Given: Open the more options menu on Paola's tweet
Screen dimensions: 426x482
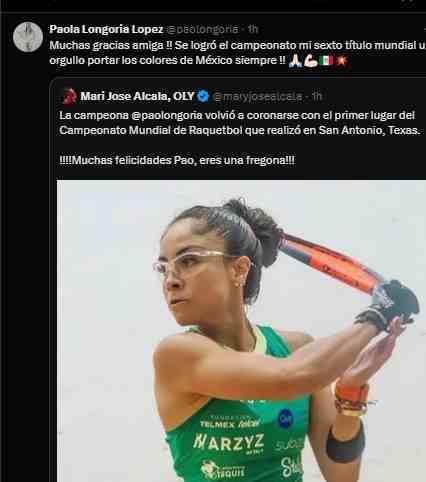Looking at the screenshot, I should 424,29.
